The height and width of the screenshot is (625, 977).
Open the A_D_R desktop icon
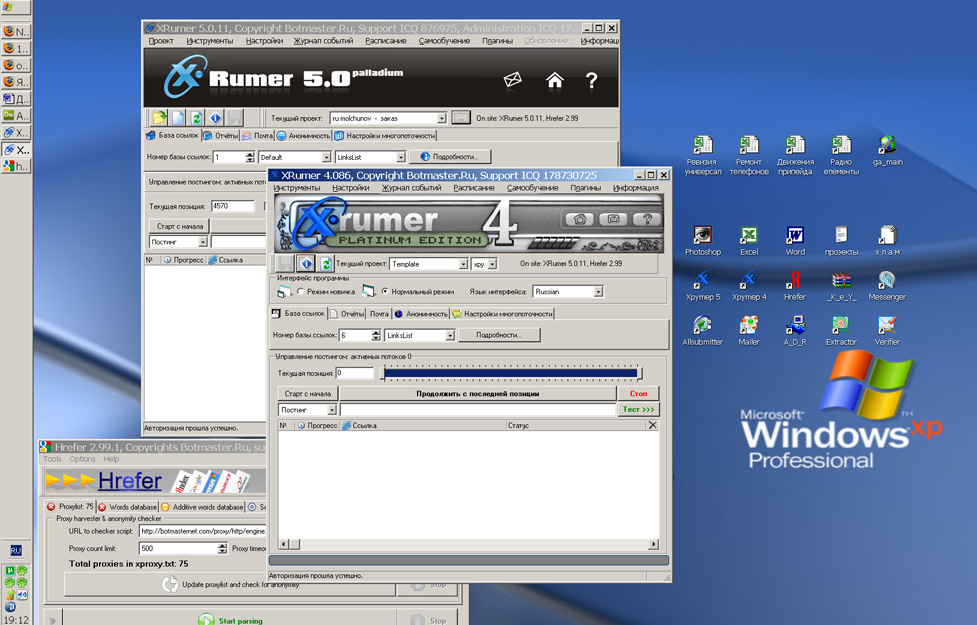795,331
